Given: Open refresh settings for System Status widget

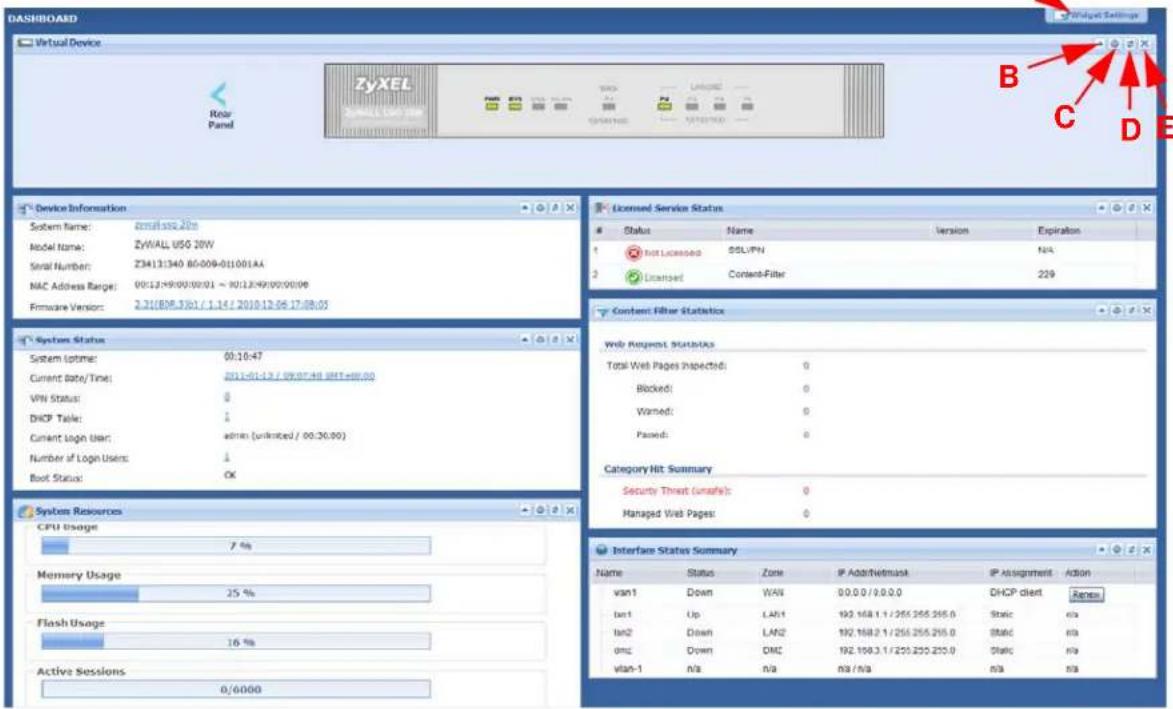Looking at the screenshot, I should 540,340.
